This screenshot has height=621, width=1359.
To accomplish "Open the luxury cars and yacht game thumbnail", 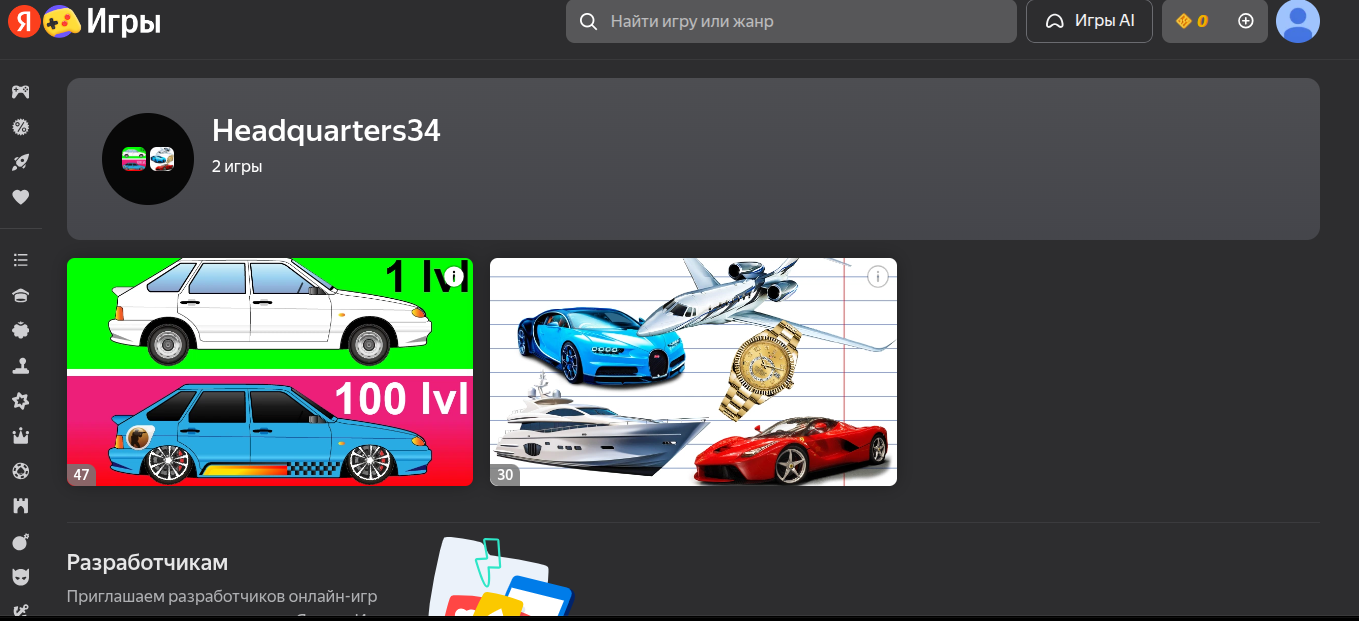I will pyautogui.click(x=693, y=372).
